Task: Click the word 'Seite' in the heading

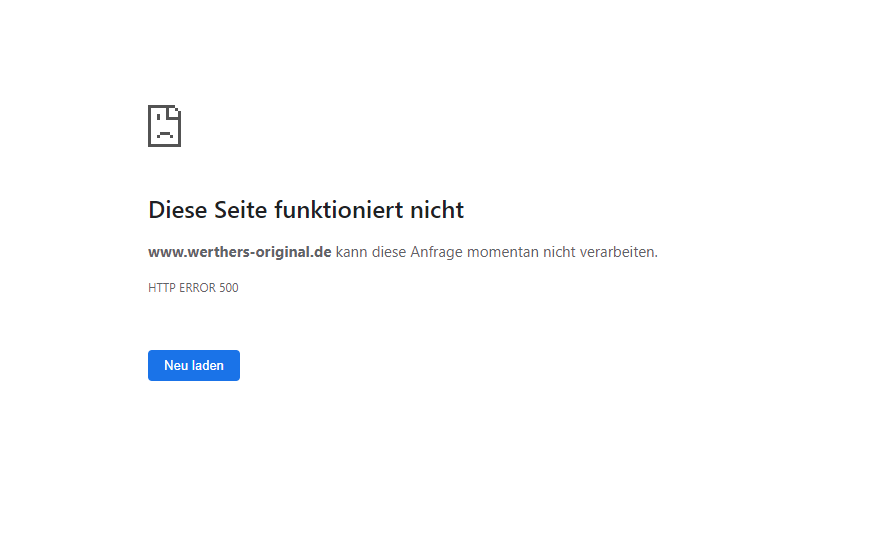Action: coord(241,210)
